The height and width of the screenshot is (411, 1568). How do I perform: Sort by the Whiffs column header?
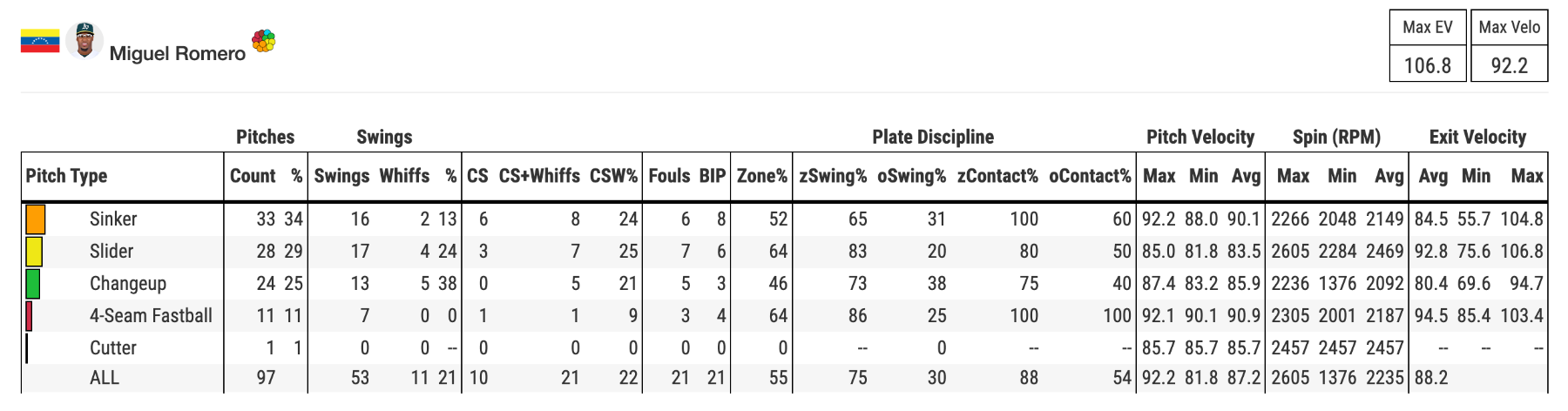pos(404,176)
